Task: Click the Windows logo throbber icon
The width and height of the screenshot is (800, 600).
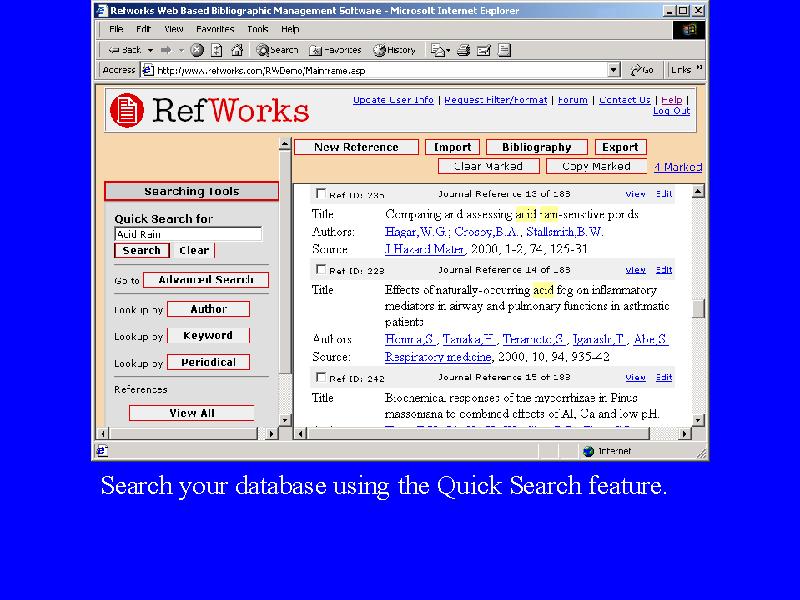Action: 689,30
